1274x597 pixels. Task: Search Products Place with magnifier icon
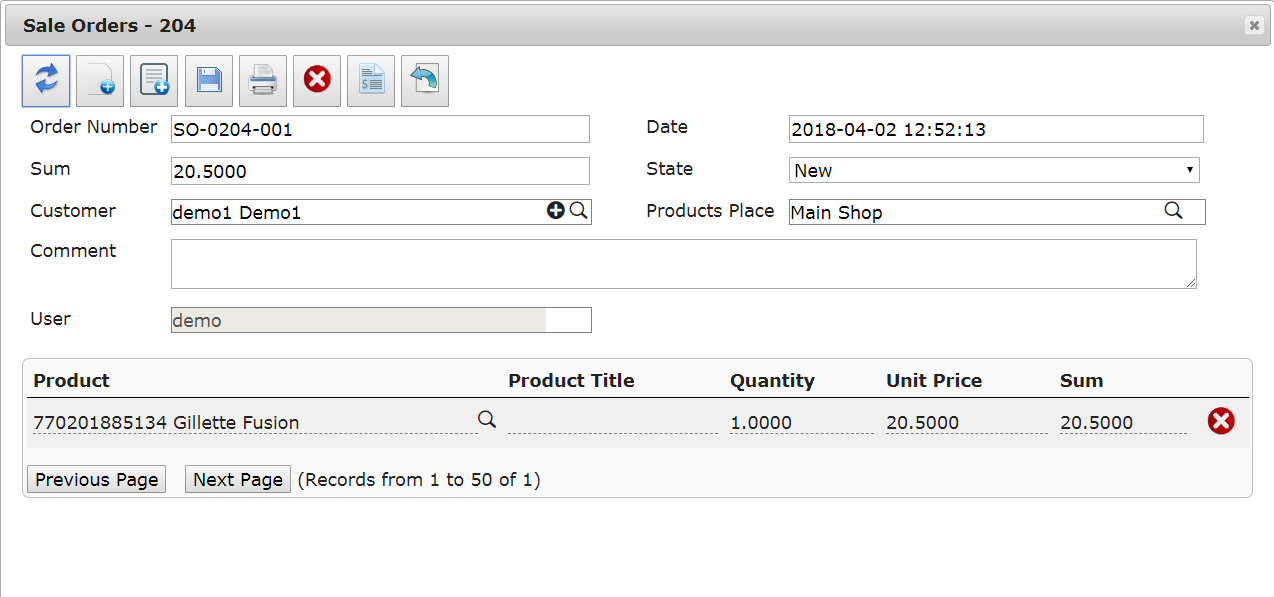(x=1173, y=211)
